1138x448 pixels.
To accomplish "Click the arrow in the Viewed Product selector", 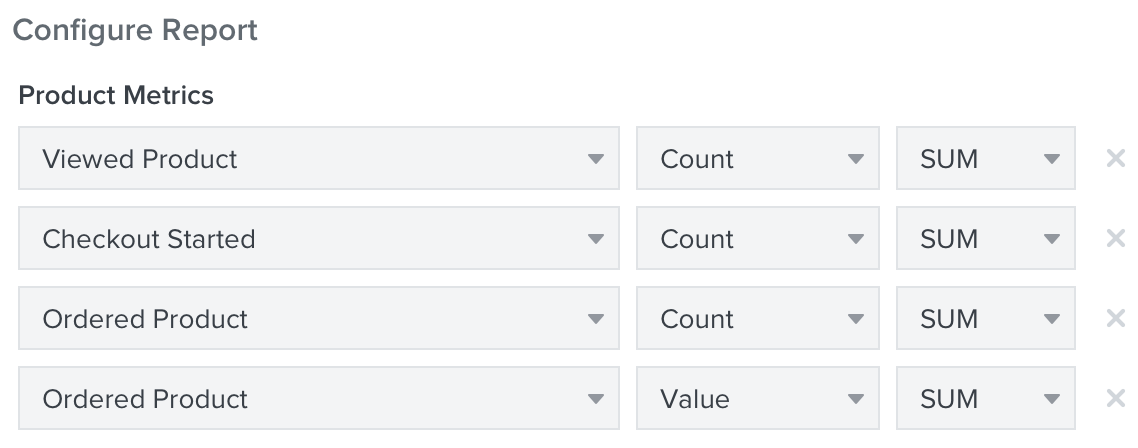I will pyautogui.click(x=595, y=159).
